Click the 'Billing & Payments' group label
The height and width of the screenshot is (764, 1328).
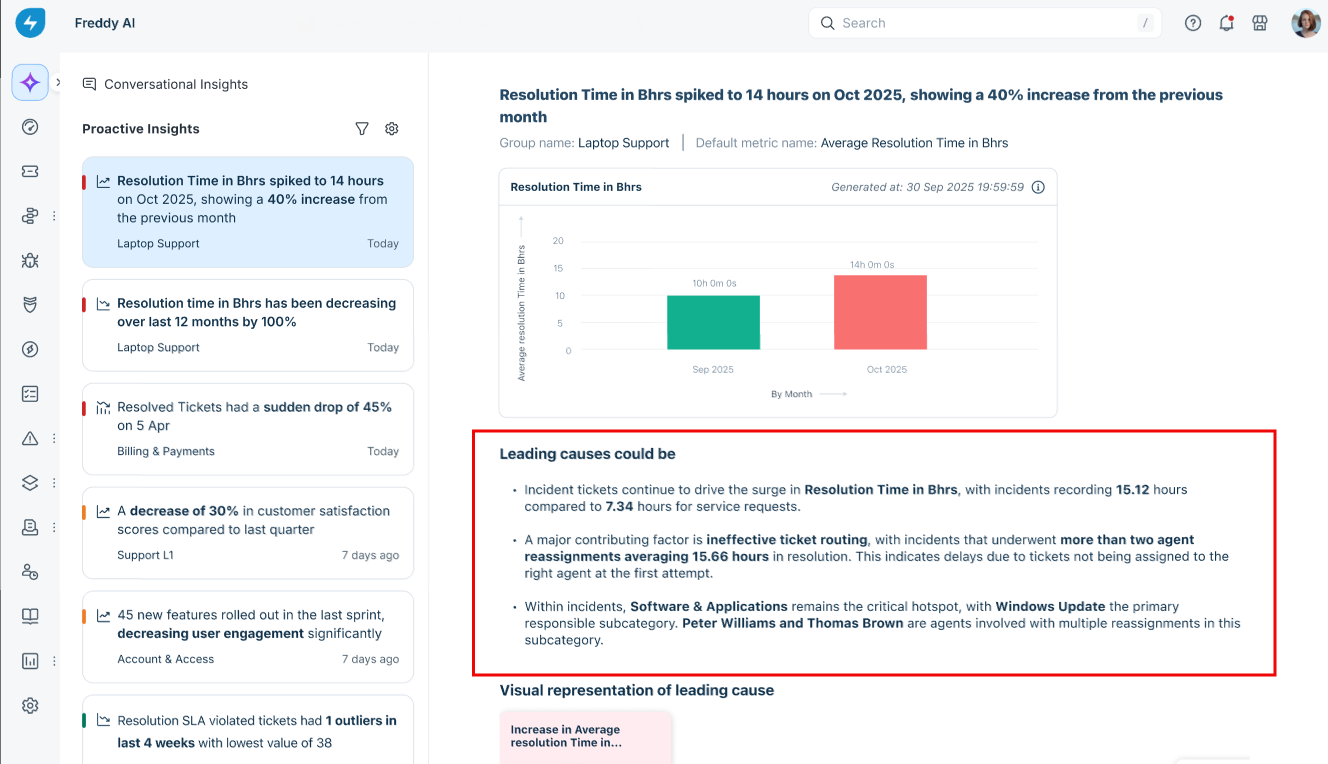pyautogui.click(x=166, y=452)
